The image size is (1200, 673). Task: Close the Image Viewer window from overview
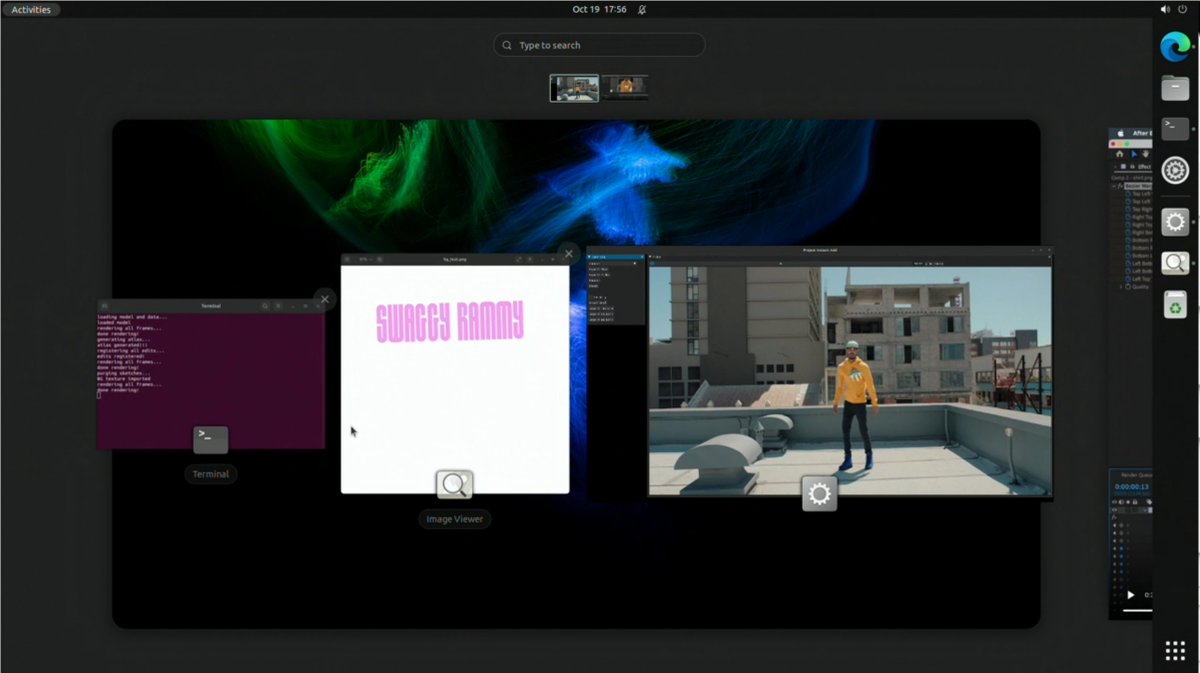(568, 254)
